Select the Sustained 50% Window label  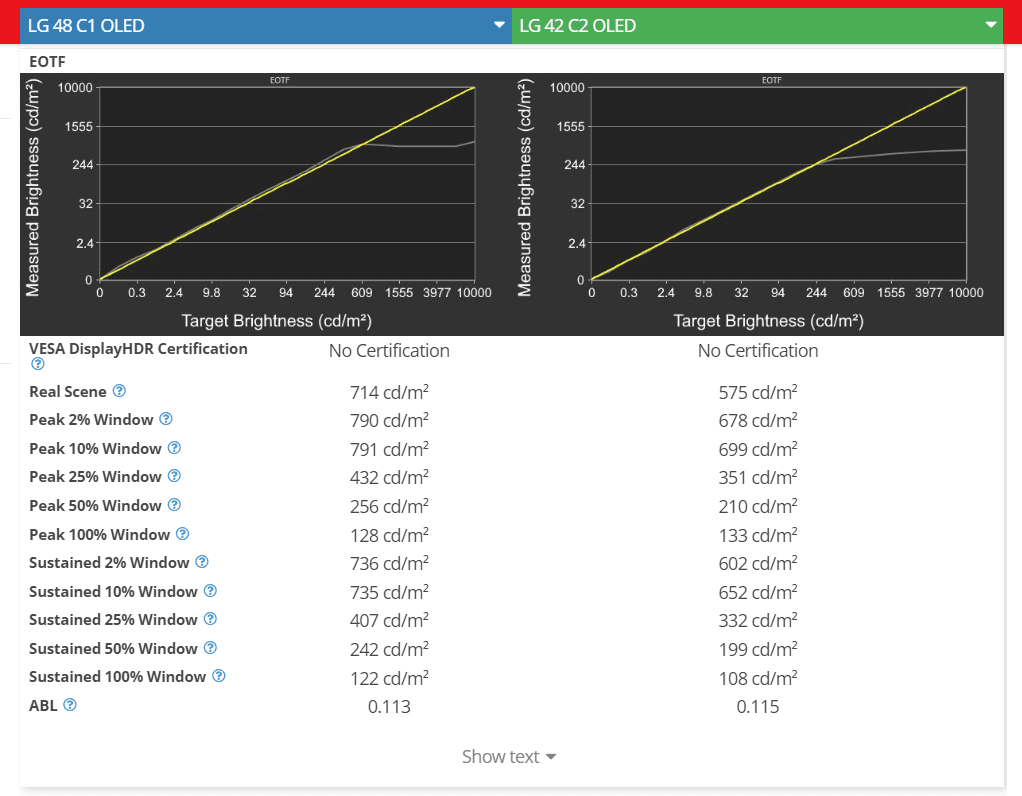pos(113,649)
